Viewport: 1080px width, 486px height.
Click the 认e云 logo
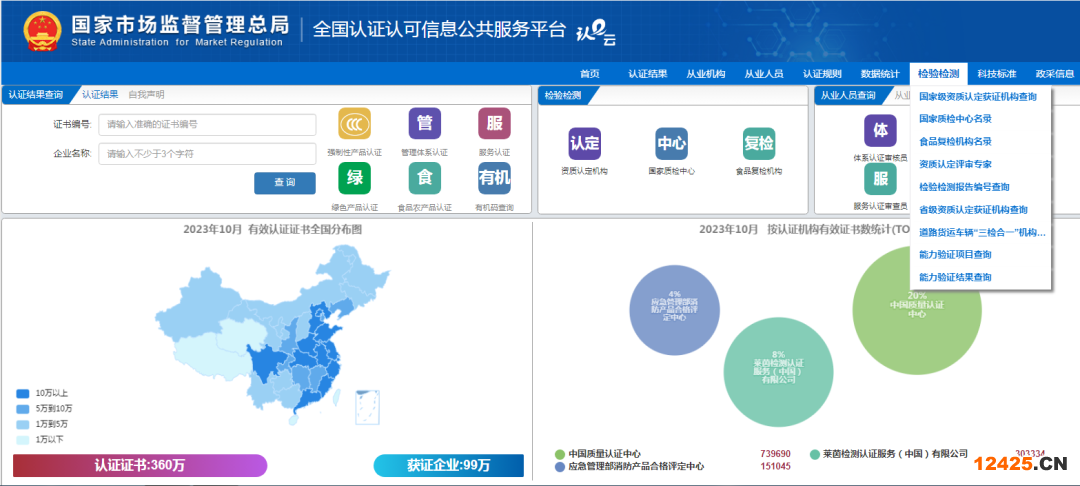[595, 34]
